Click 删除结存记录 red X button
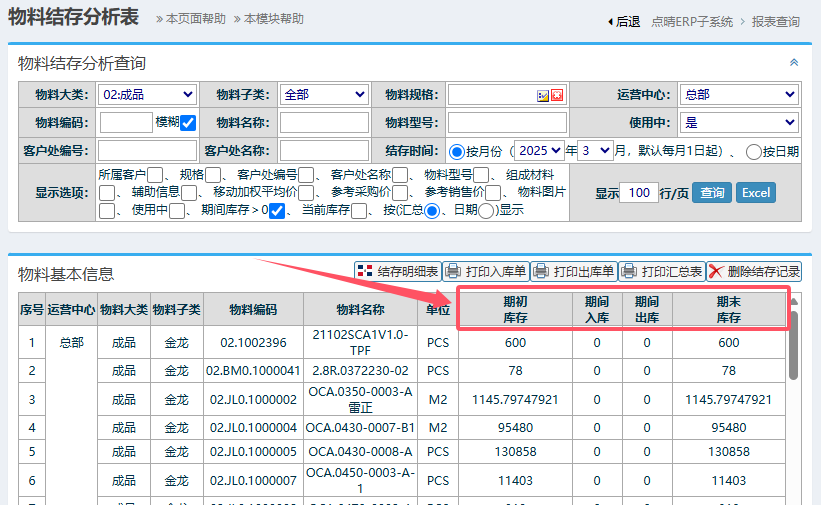 [753, 271]
